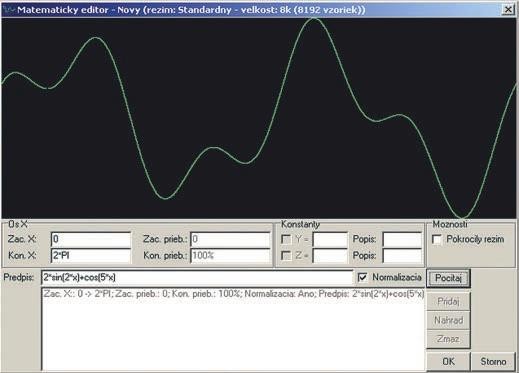
Task: Cancel with the Storno button
Action: point(493,361)
